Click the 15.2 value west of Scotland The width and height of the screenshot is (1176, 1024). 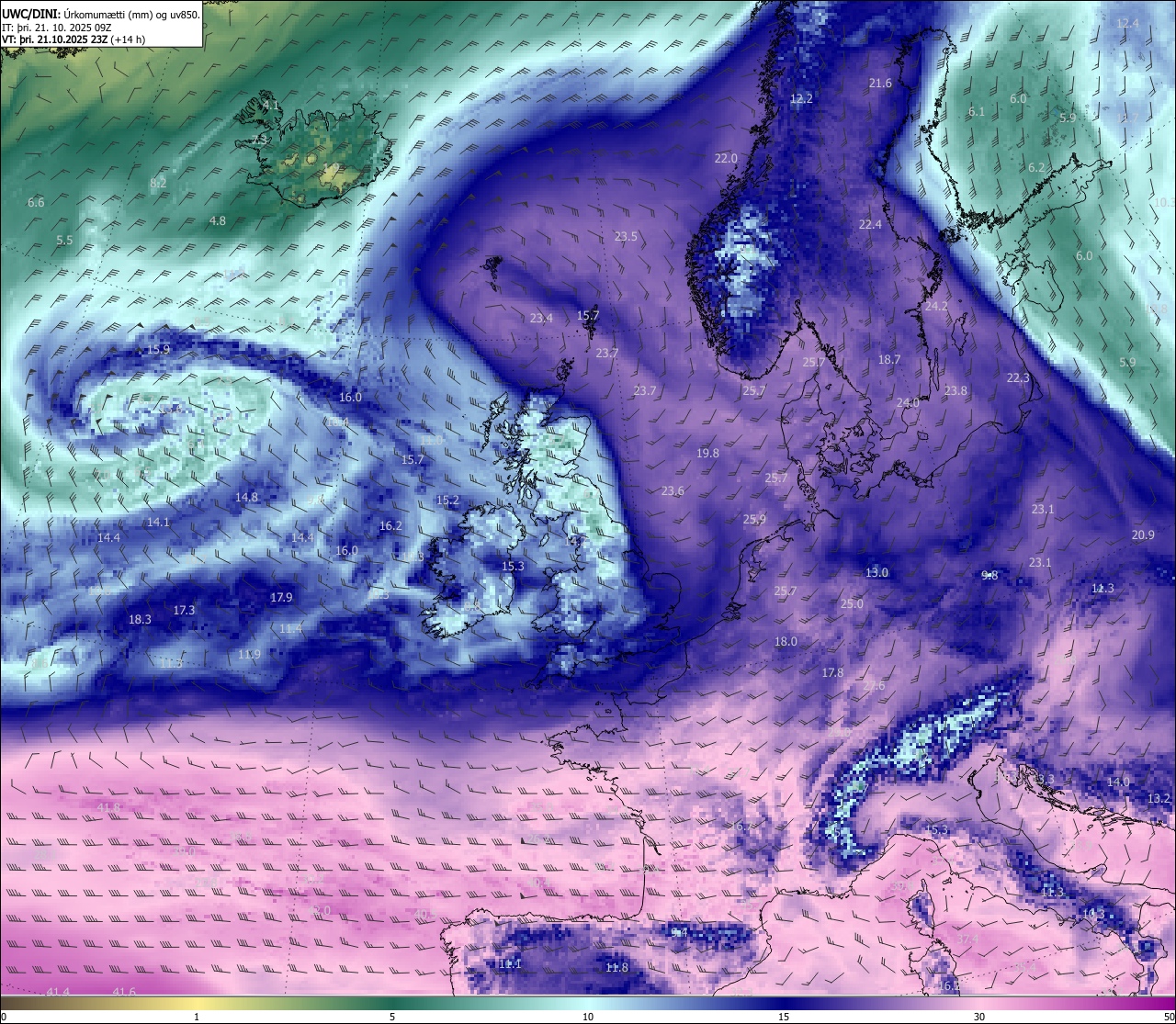[x=447, y=501]
